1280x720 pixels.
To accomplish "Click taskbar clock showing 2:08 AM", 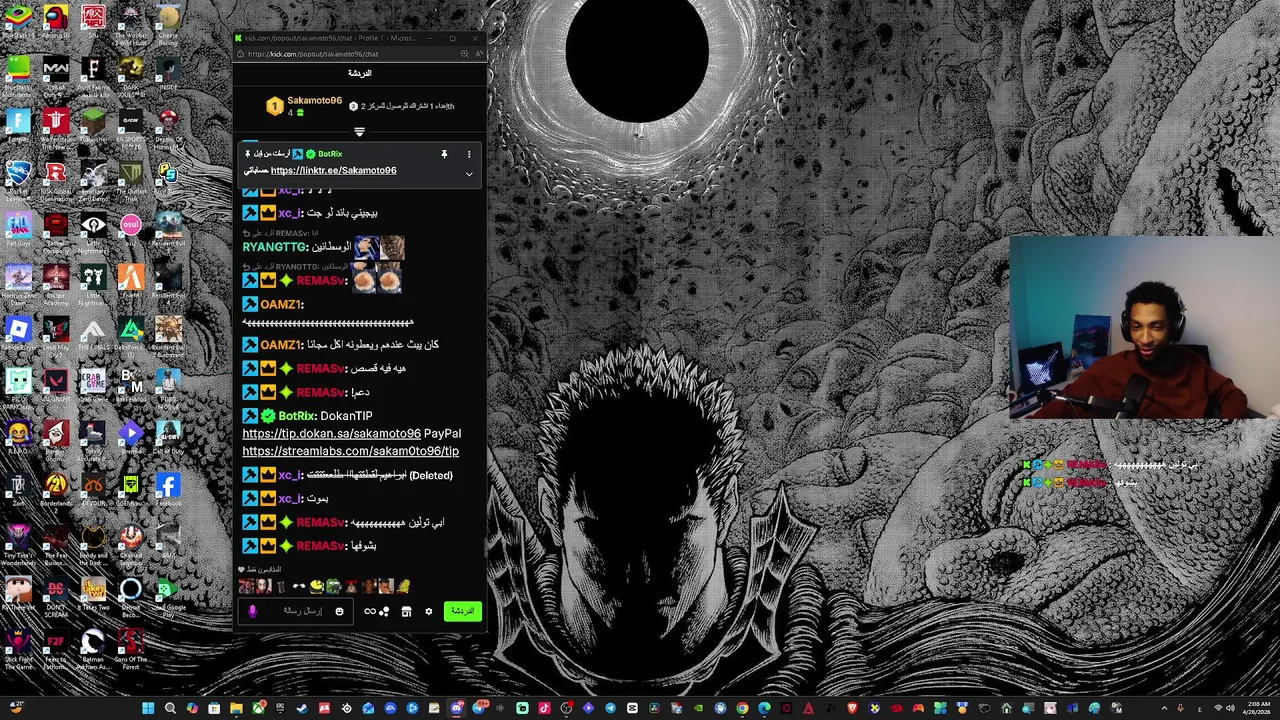I will pos(1258,709).
